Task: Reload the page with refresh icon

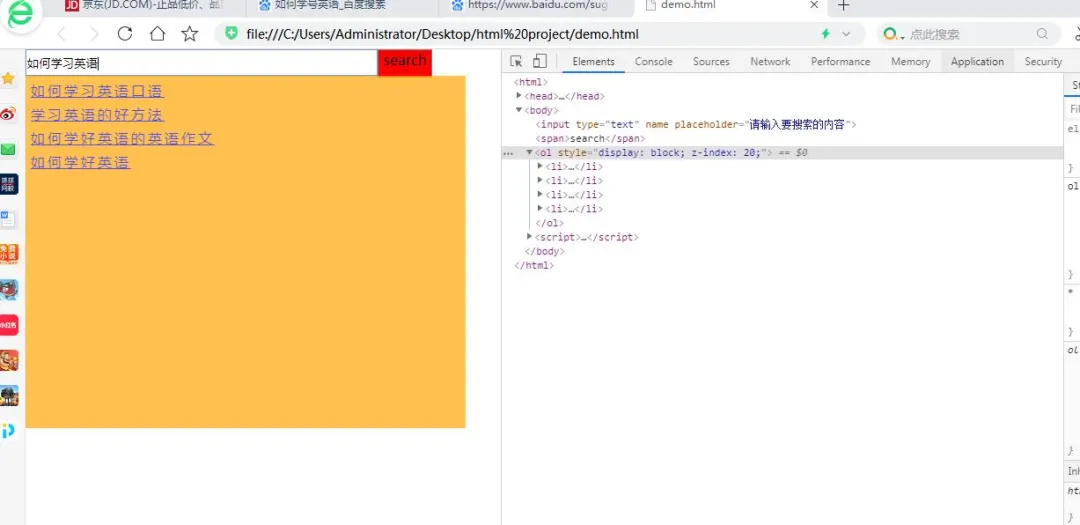Action: (125, 34)
